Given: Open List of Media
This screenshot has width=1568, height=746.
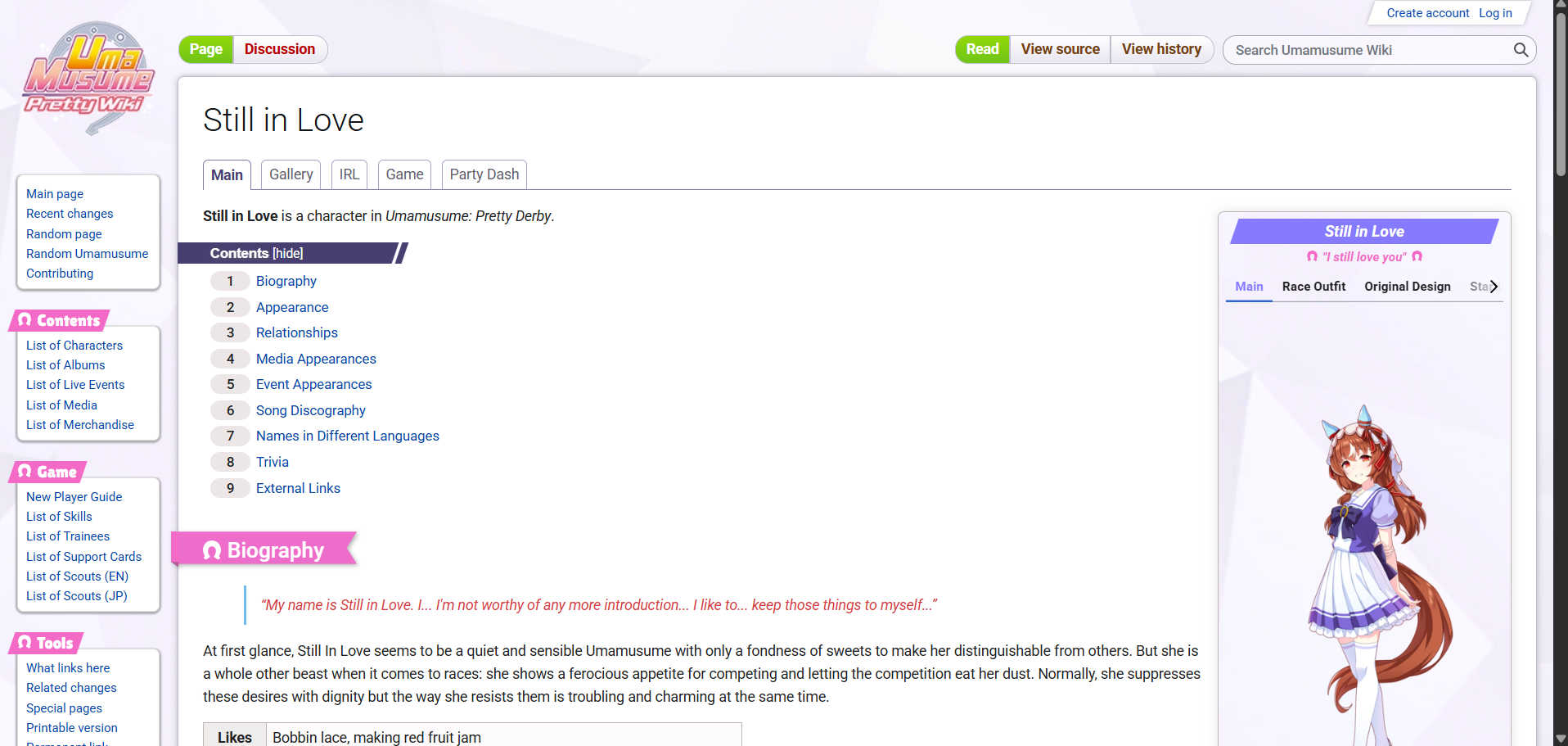Looking at the screenshot, I should pyautogui.click(x=61, y=405).
